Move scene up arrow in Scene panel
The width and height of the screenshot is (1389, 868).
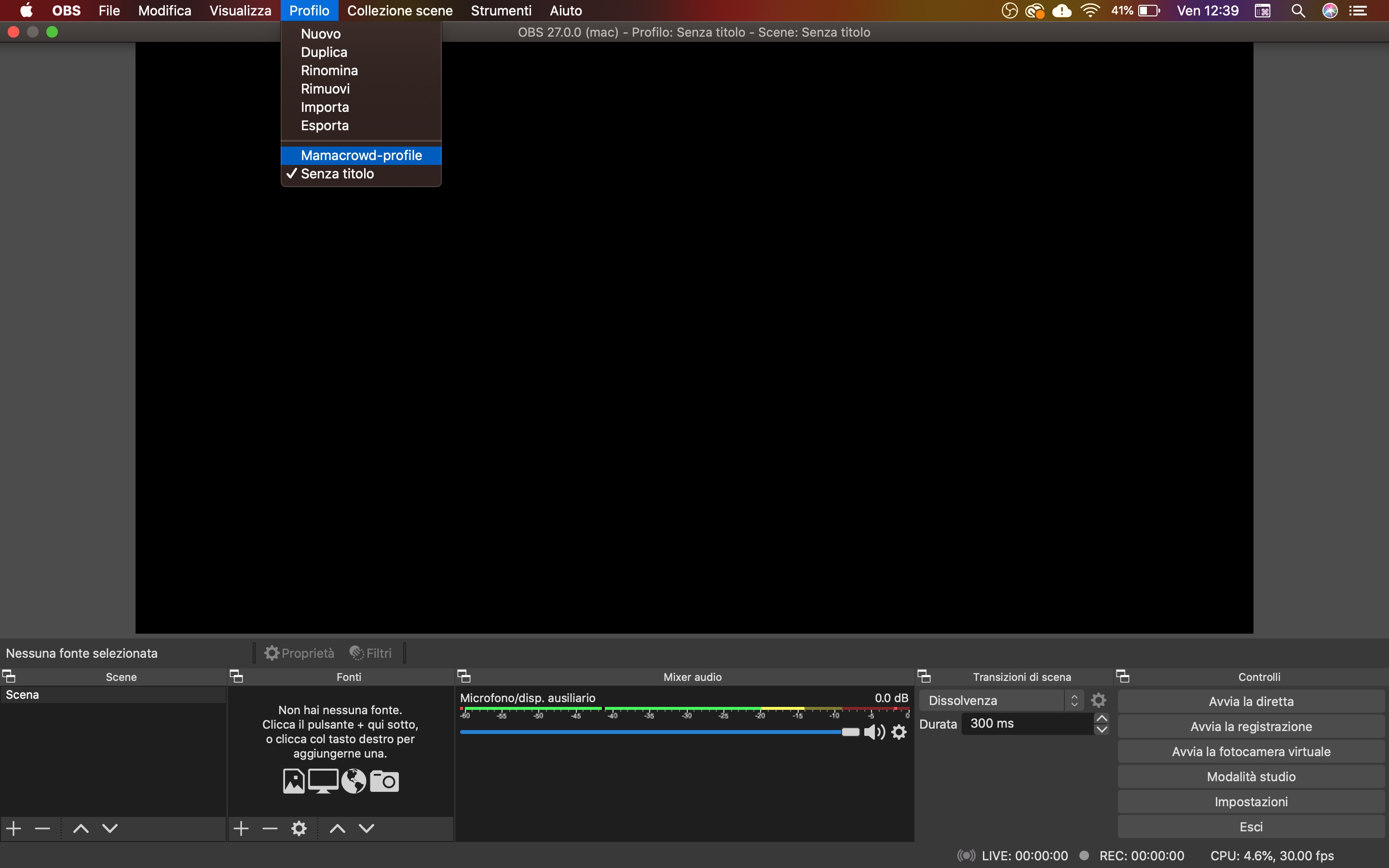[x=81, y=828]
